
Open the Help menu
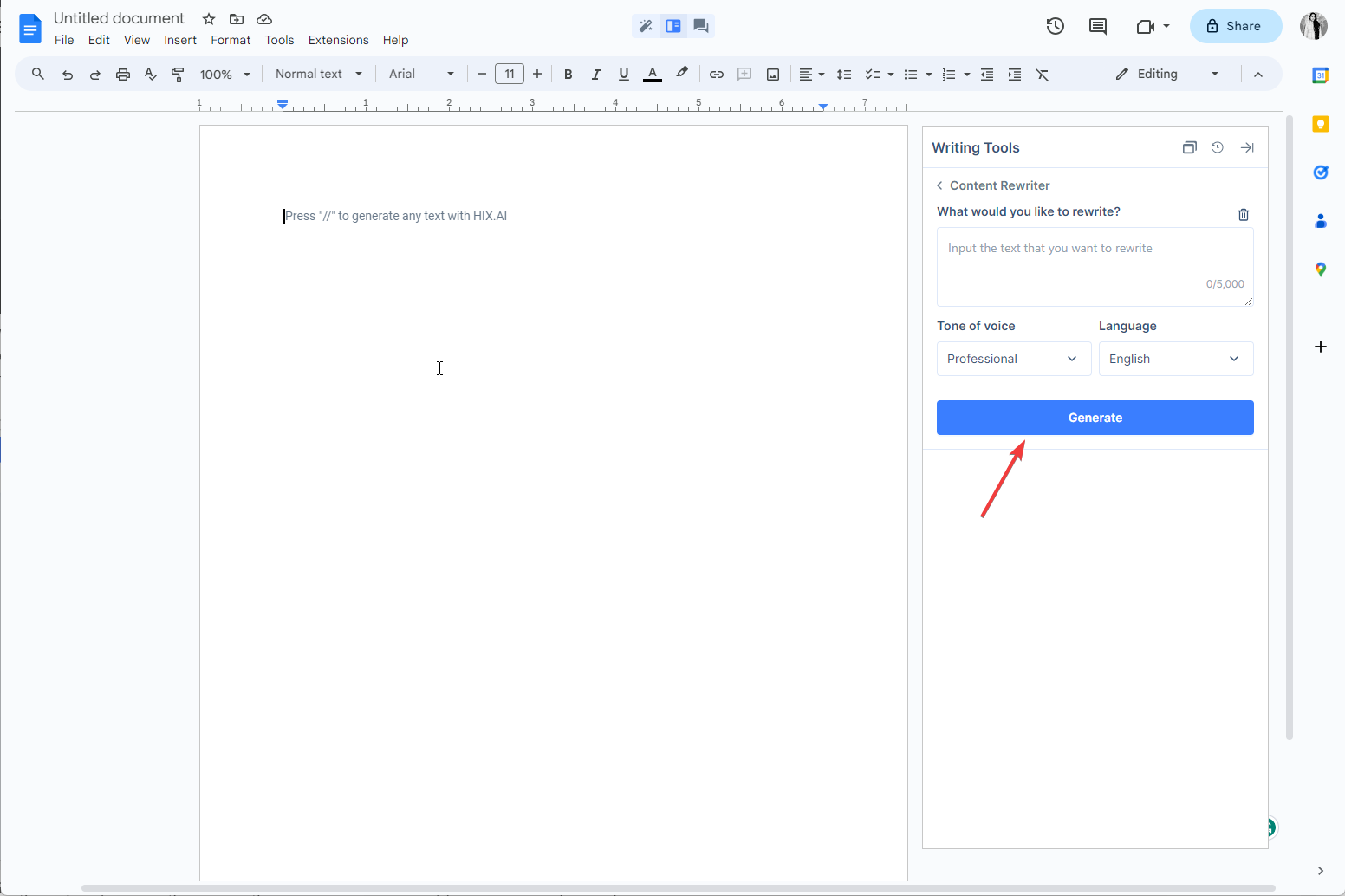click(x=395, y=40)
